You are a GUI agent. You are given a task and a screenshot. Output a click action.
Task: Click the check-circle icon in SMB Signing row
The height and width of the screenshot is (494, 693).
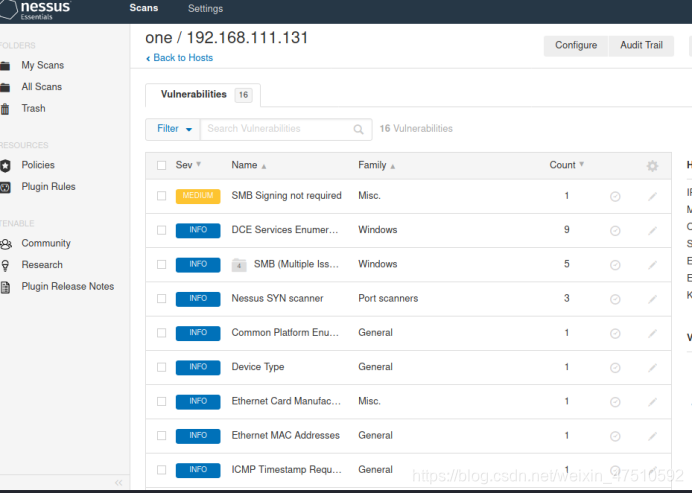615,196
